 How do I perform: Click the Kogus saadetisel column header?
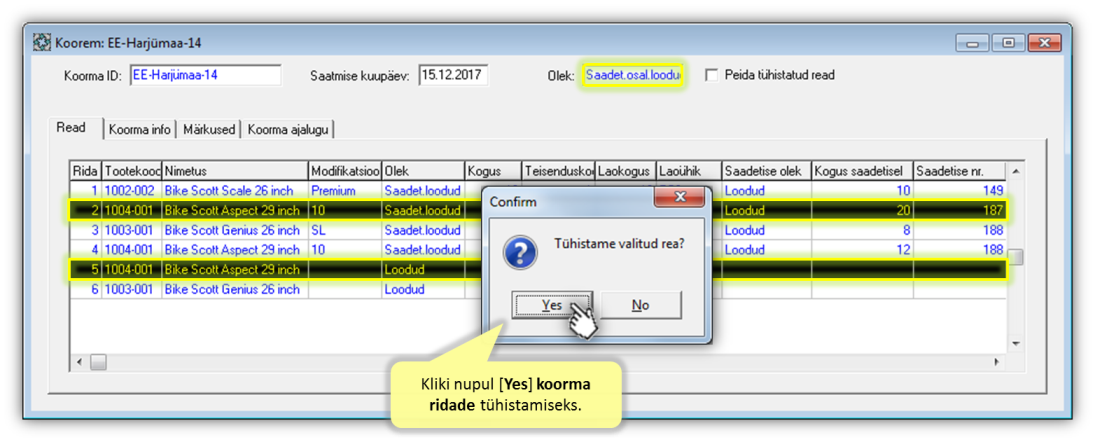pos(862,171)
